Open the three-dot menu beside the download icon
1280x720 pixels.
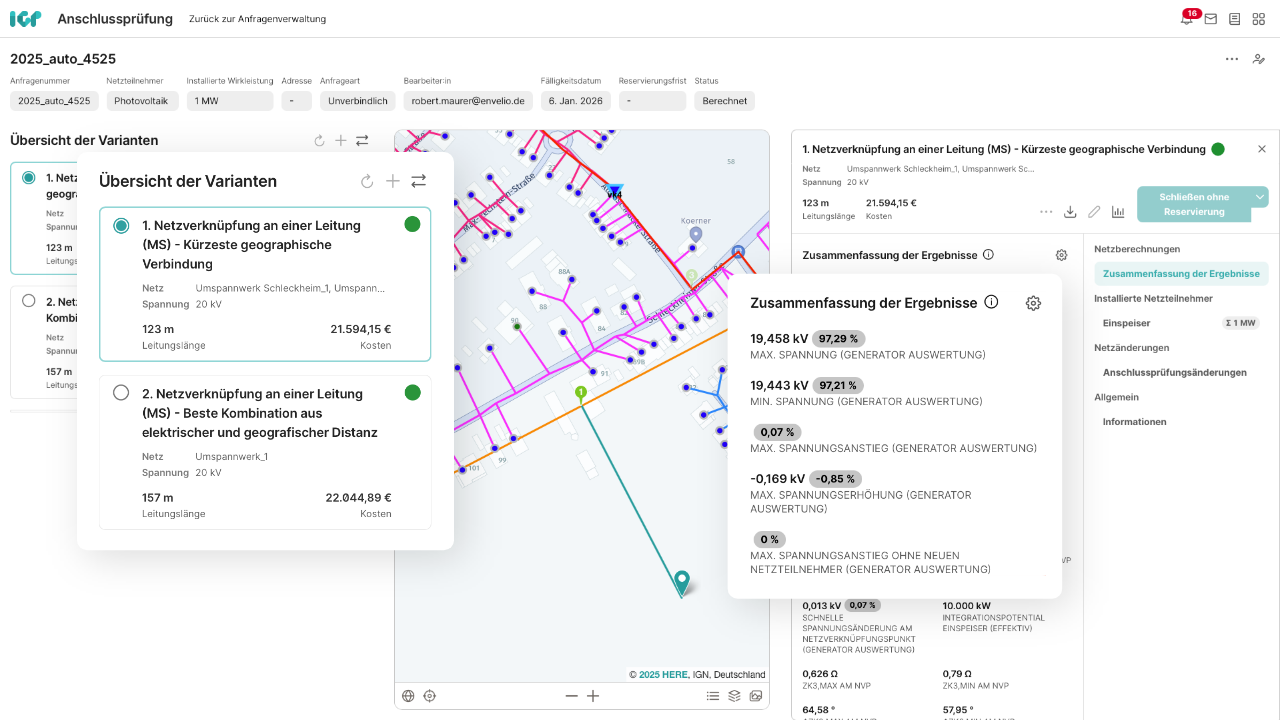[x=1046, y=212]
